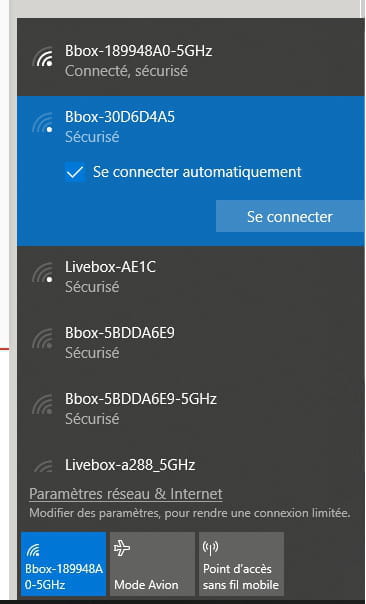Uncheck Se connecter automatiquement checkbox
This screenshot has height=604, width=366.
point(75,172)
